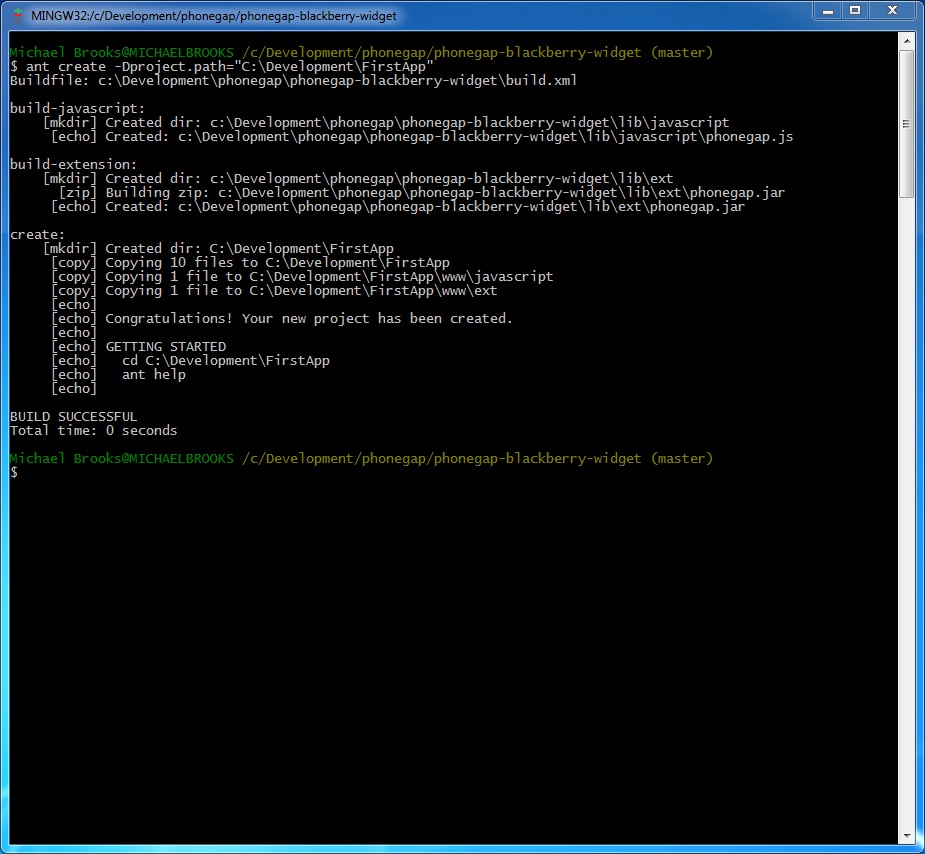Click the MINGW32 terminal icon in title bar
Screen dimensions: 925x854
click(x=18, y=15)
